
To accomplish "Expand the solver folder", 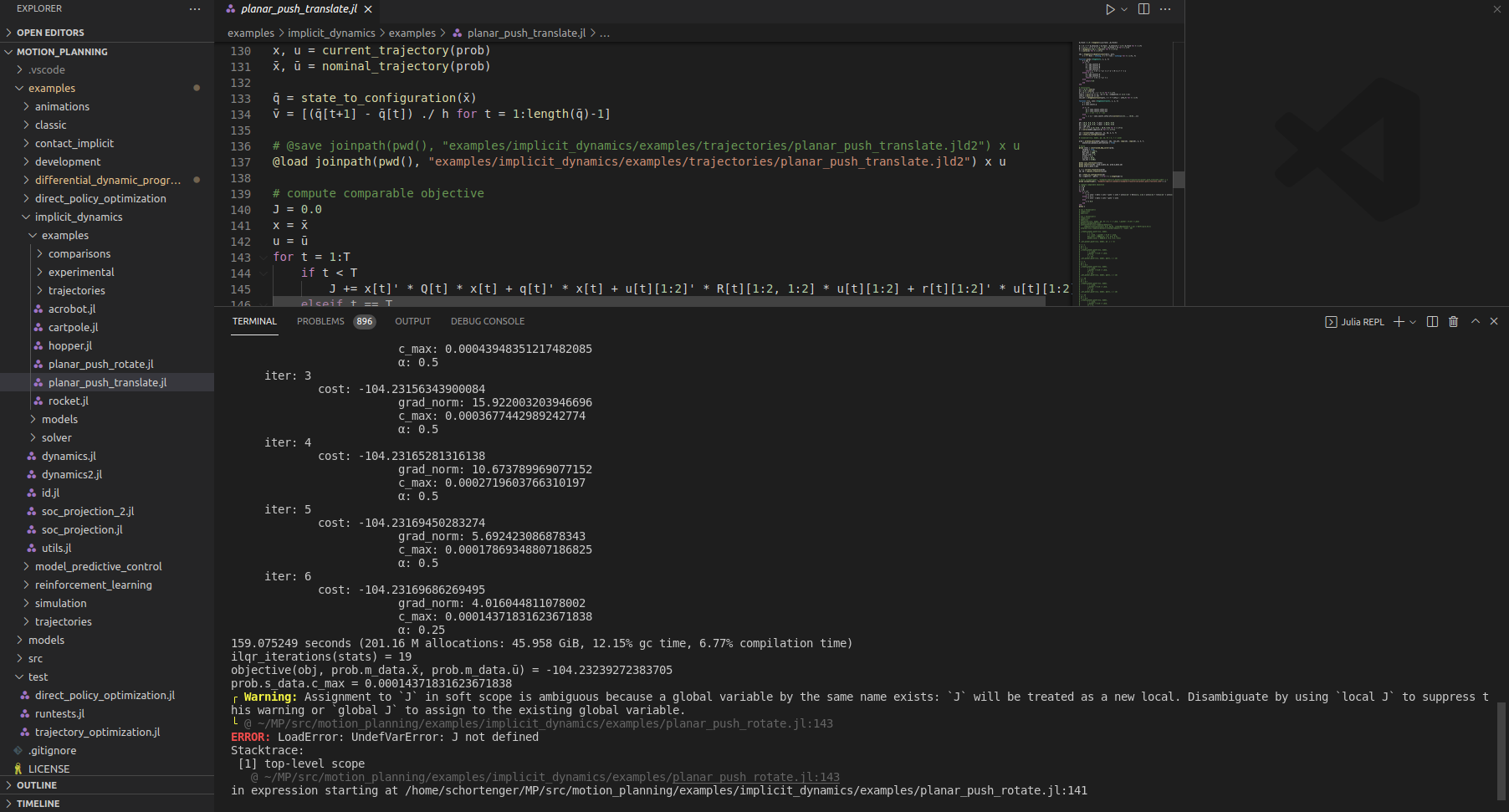I will [x=107, y=438].
